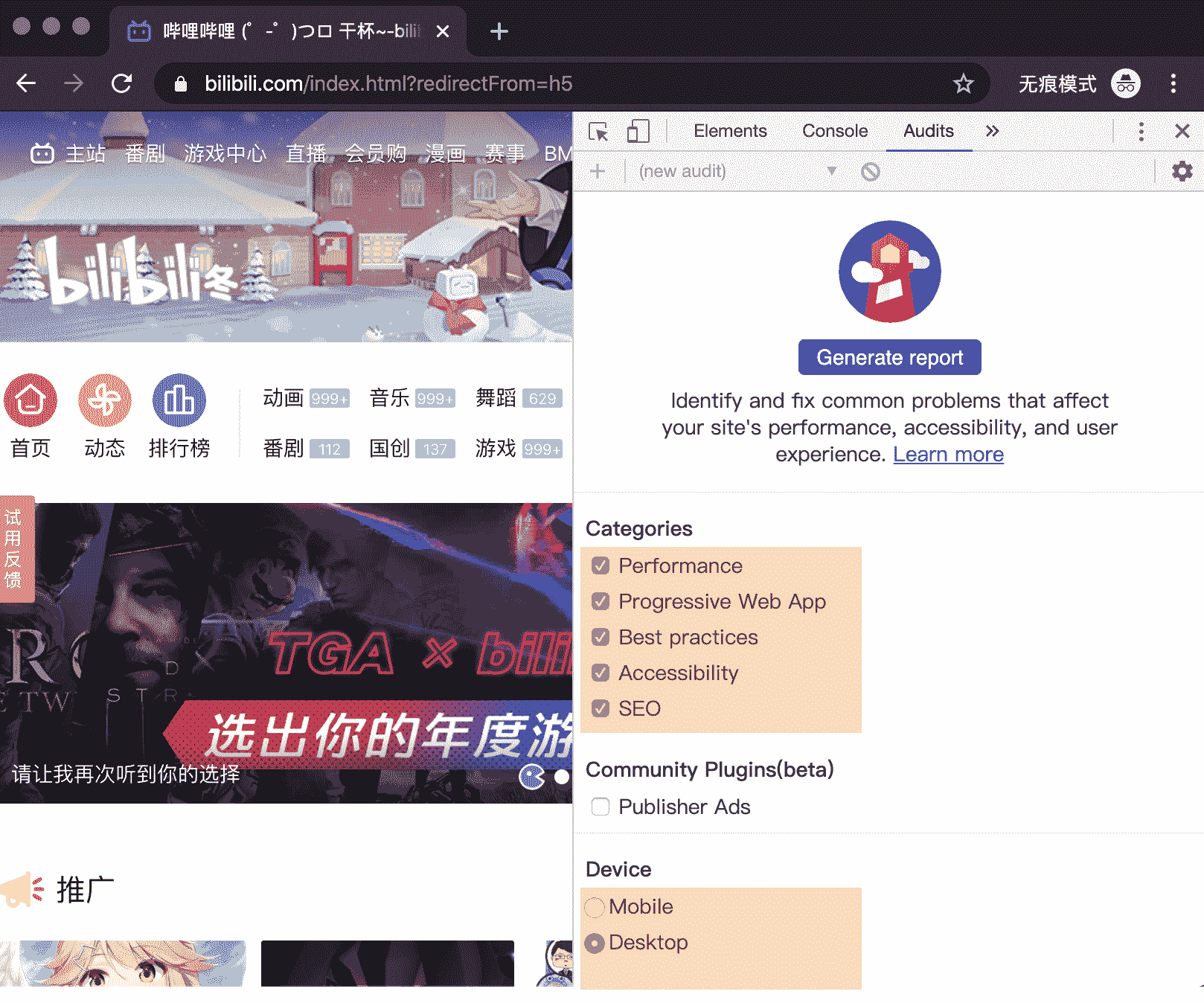Click 主站 in top navigation

86,154
